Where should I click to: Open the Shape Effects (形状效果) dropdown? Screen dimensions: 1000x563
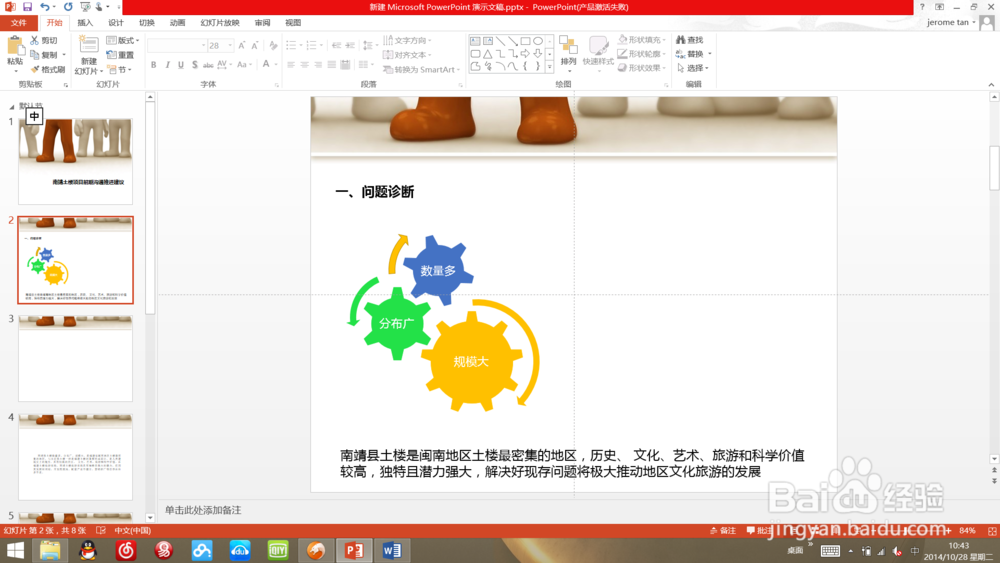coord(642,68)
